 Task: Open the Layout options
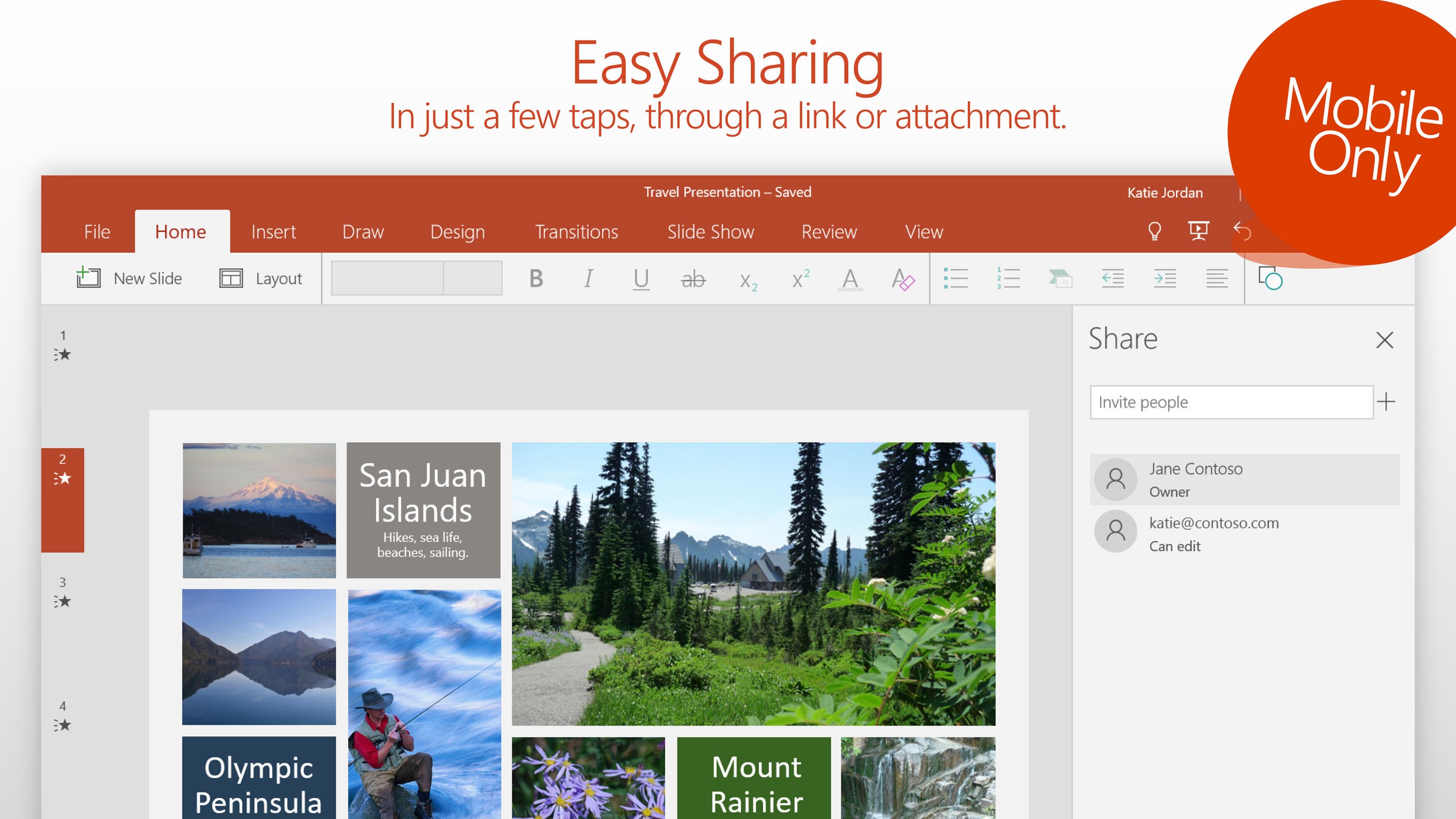[261, 278]
